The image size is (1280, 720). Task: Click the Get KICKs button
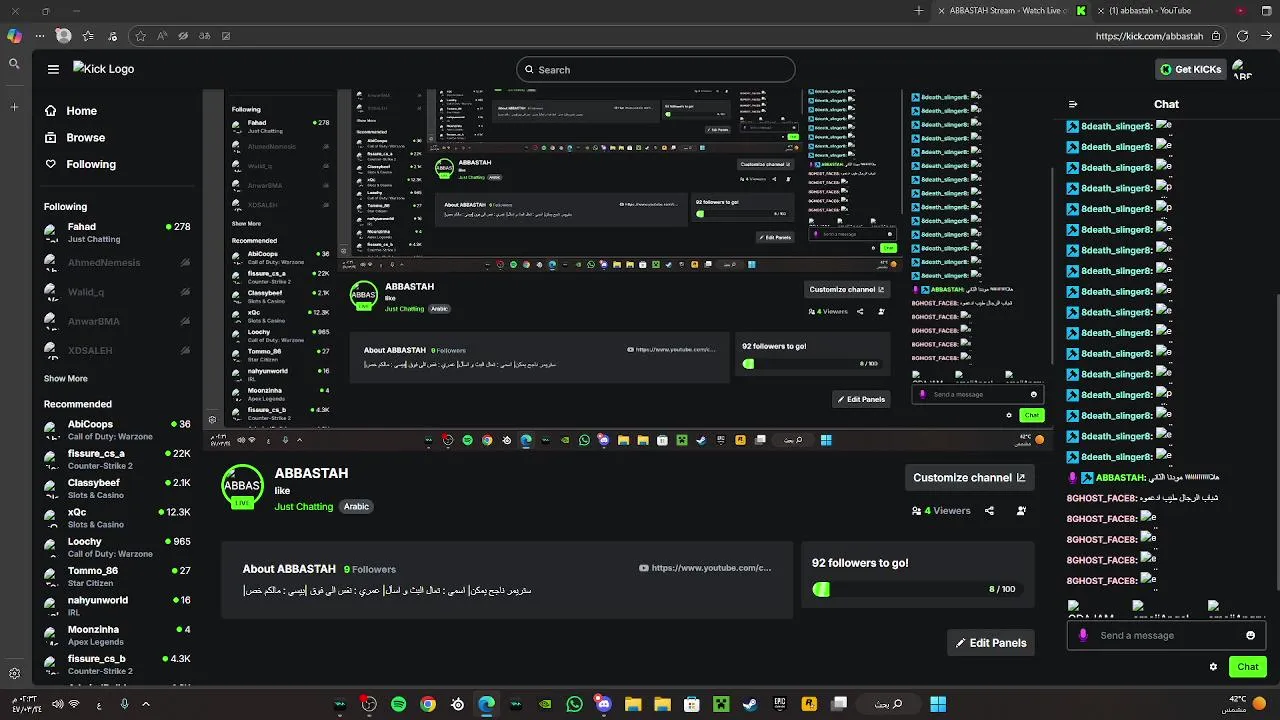click(x=1190, y=69)
